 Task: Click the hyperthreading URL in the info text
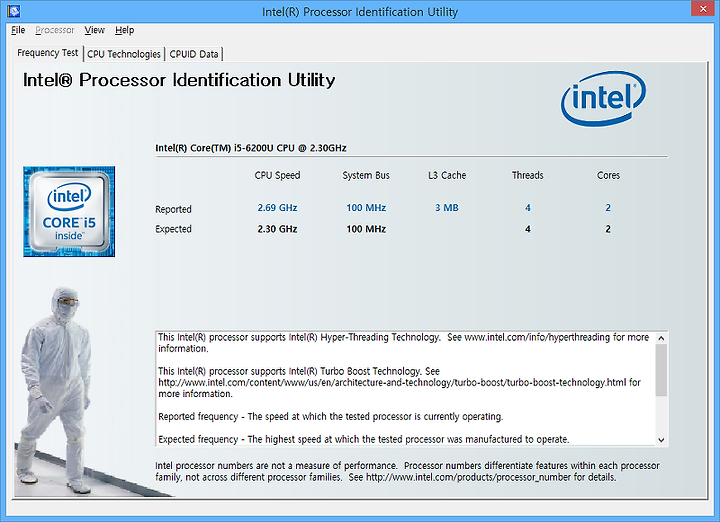coord(537,337)
